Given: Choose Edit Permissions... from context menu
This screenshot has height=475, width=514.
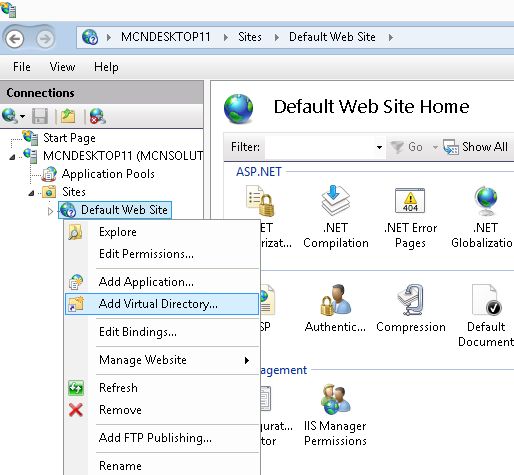Looking at the screenshot, I should click(162, 254).
